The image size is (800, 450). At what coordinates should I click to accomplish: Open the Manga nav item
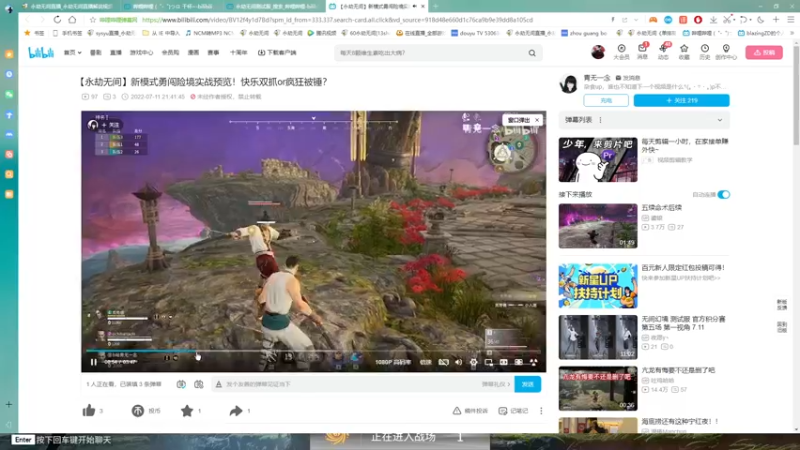(193, 53)
